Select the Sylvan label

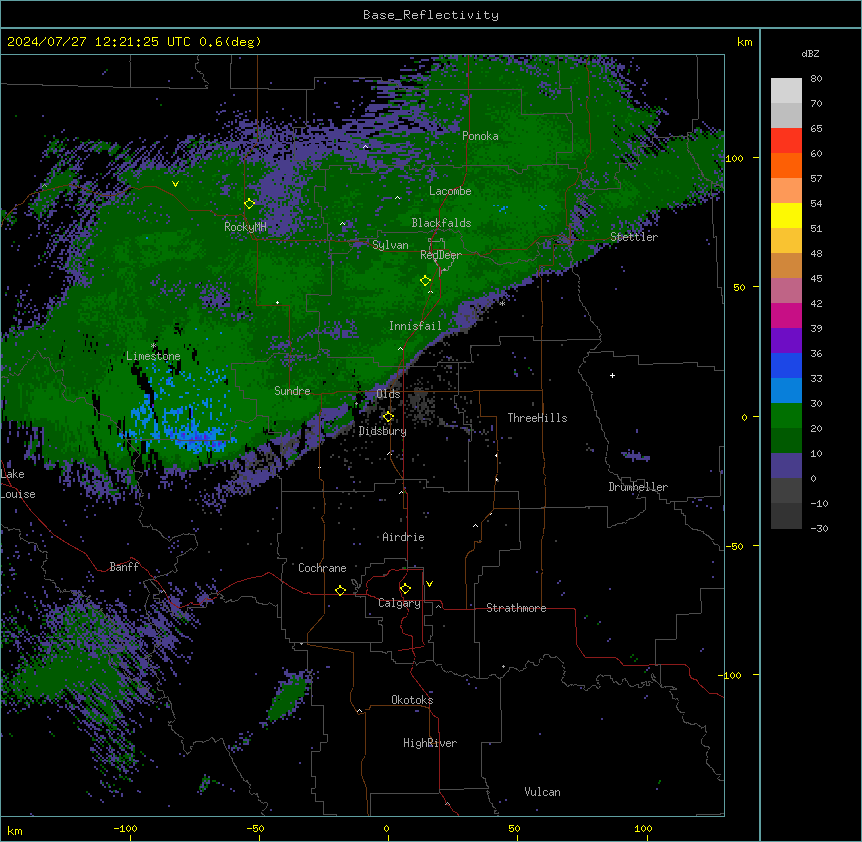(x=390, y=245)
